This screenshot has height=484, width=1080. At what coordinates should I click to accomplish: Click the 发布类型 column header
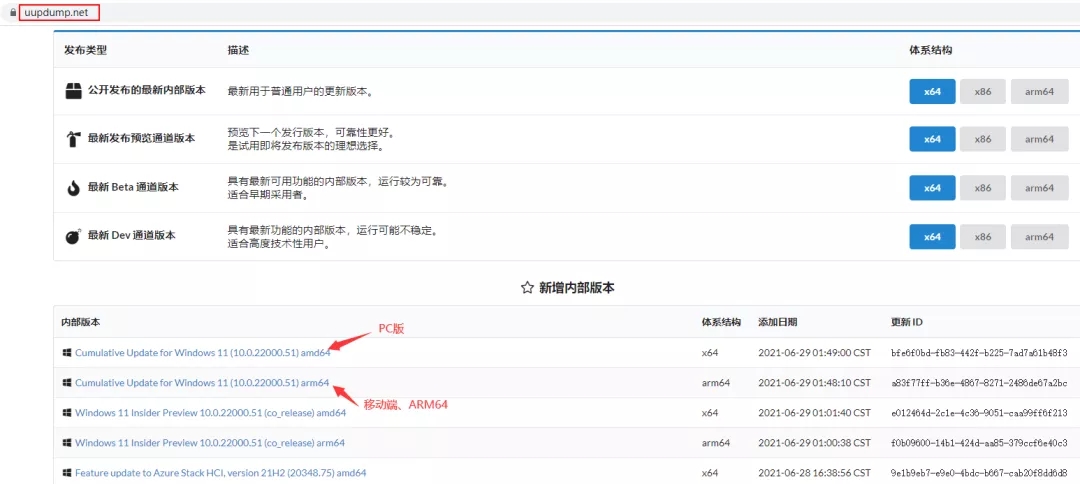85,50
